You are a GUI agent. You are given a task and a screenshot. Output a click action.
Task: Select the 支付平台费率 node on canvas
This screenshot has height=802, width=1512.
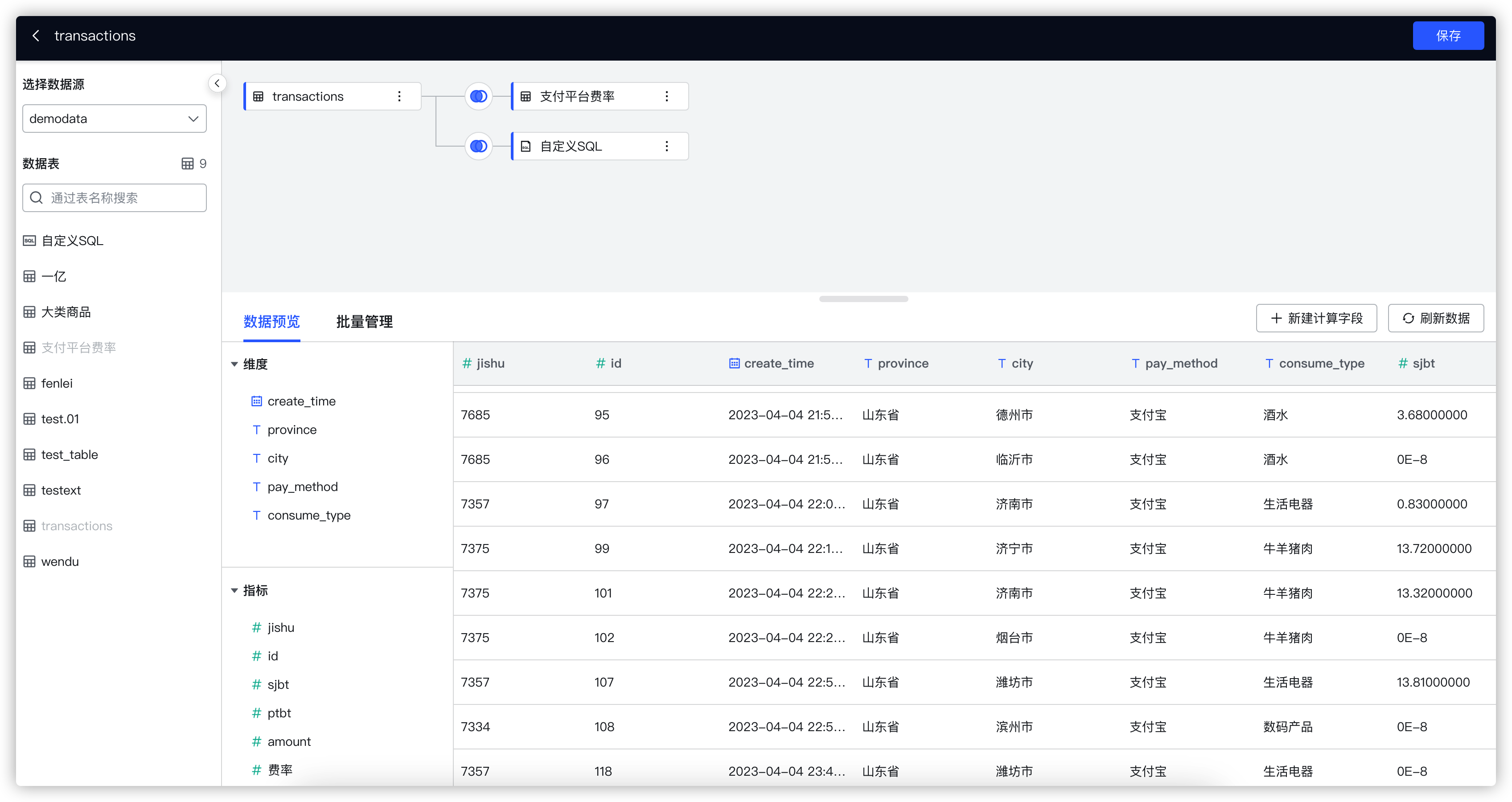(599, 96)
